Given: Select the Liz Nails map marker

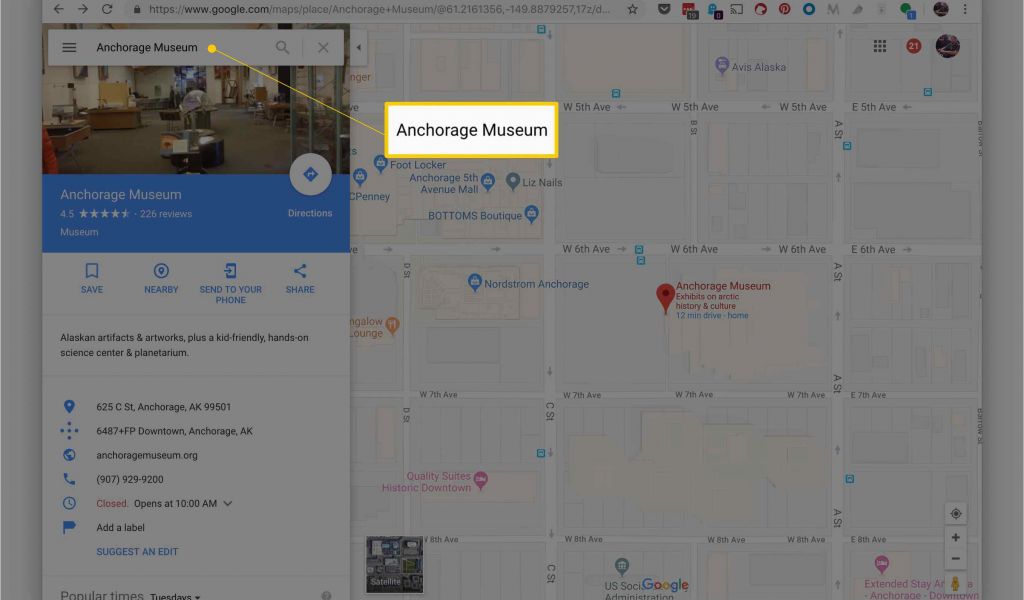Looking at the screenshot, I should click(x=513, y=181).
